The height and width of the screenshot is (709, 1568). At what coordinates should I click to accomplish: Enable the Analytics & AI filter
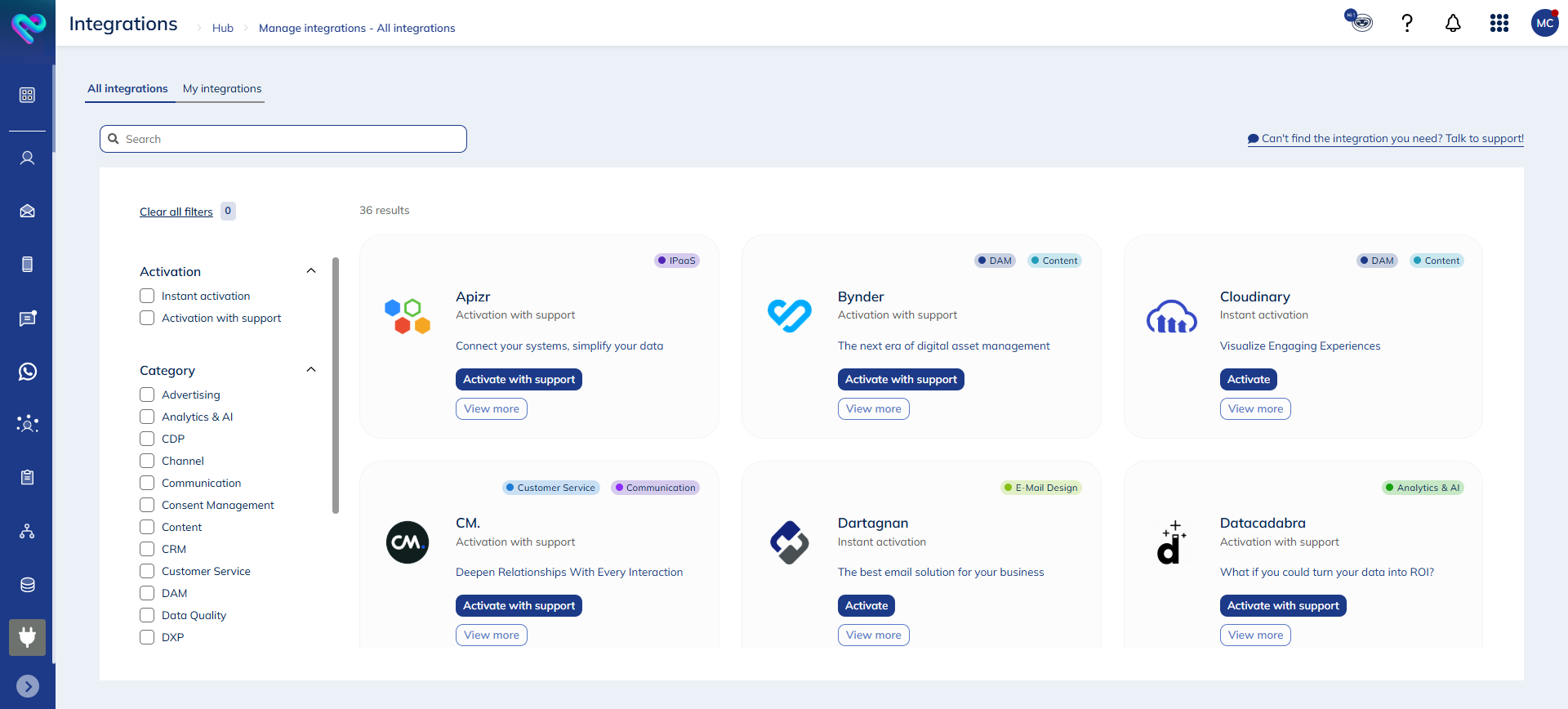147,417
